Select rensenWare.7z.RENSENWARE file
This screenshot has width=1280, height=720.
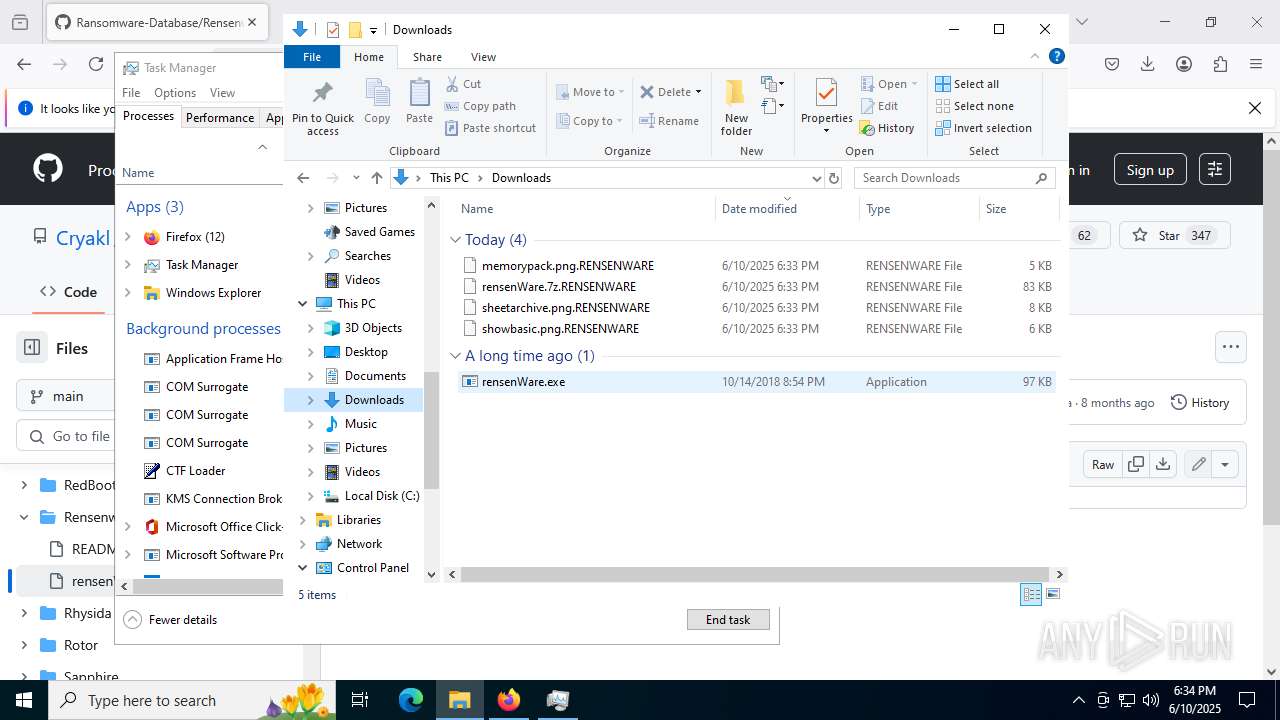(757, 287)
